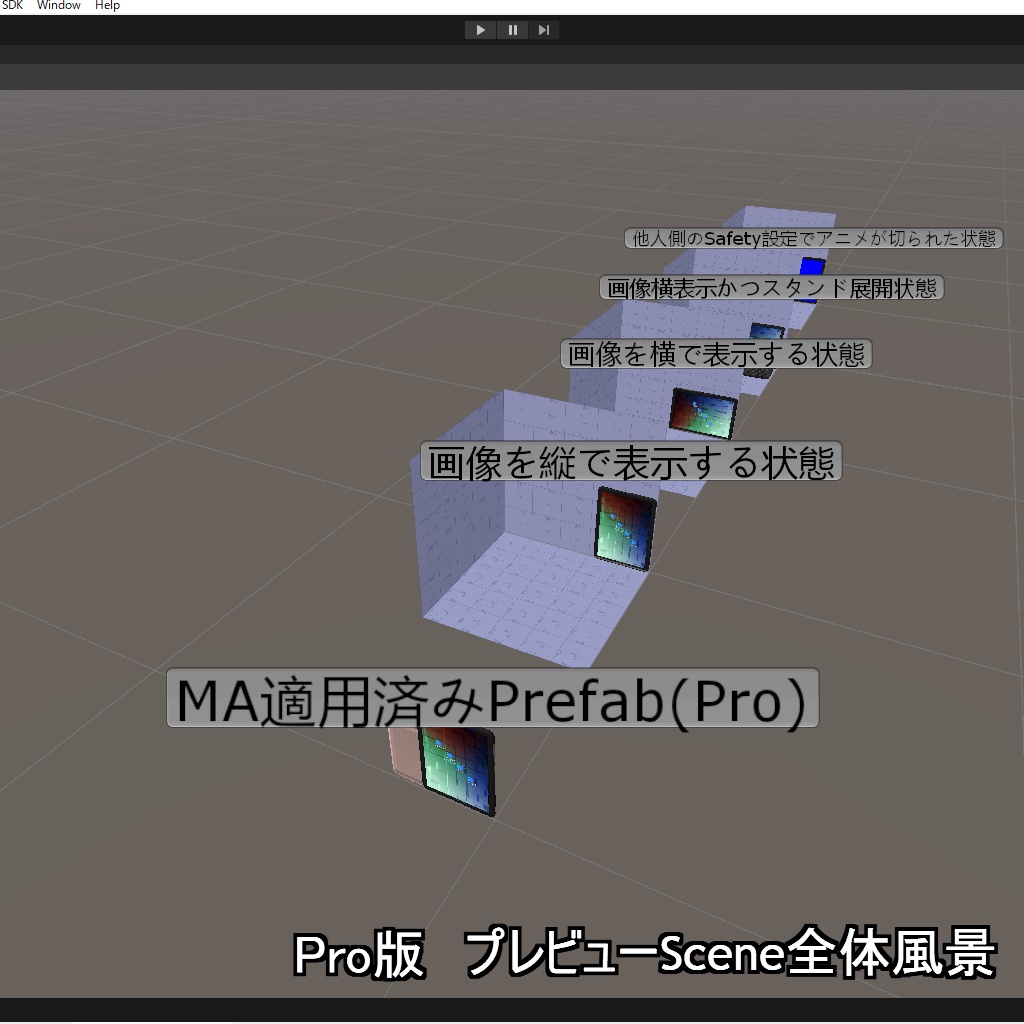Click the small blue panel on the farthest cube
Image resolution: width=1024 pixels, height=1024 pixels.
click(812, 267)
